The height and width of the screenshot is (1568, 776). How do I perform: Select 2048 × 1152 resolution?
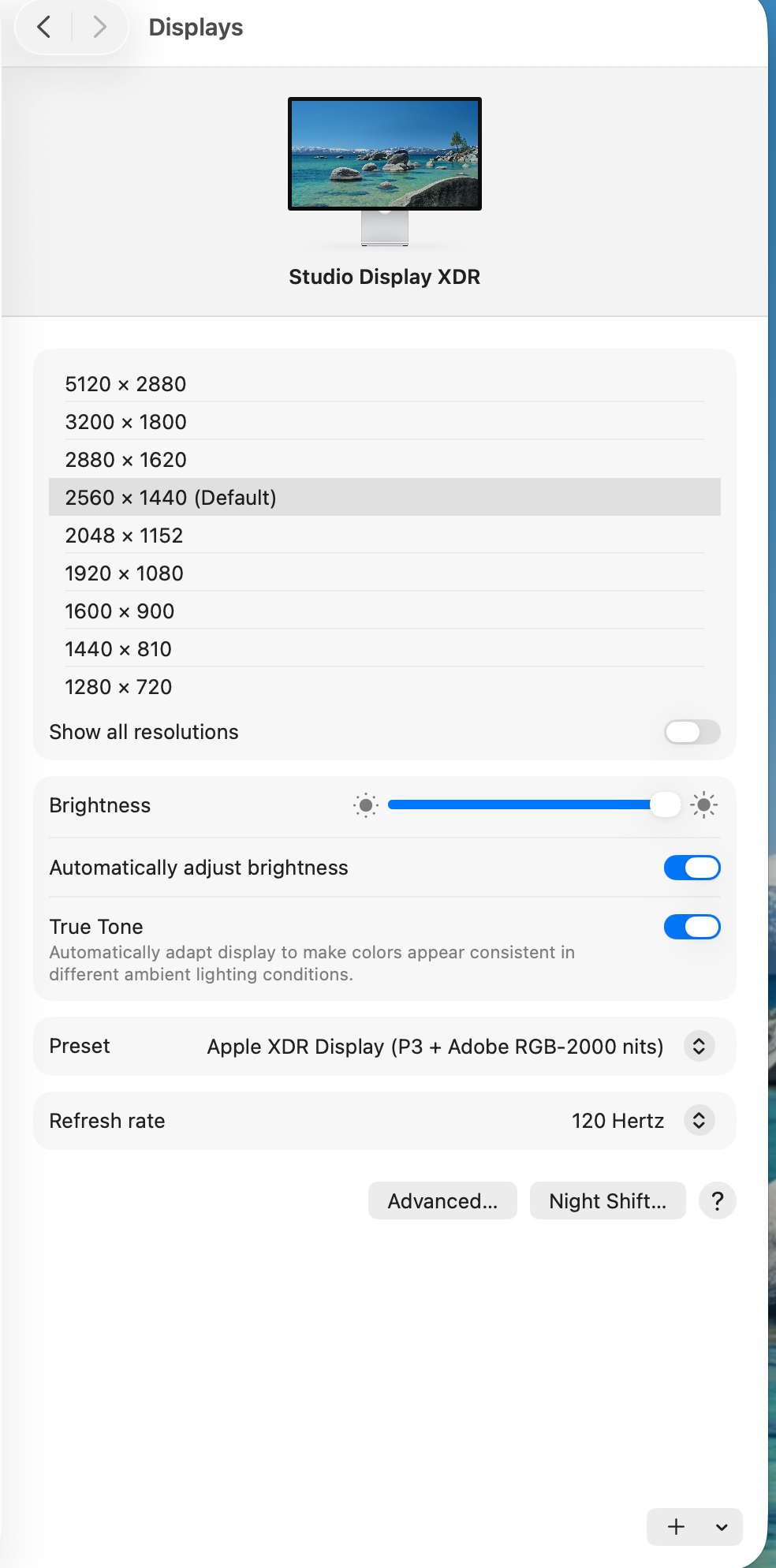coord(385,536)
